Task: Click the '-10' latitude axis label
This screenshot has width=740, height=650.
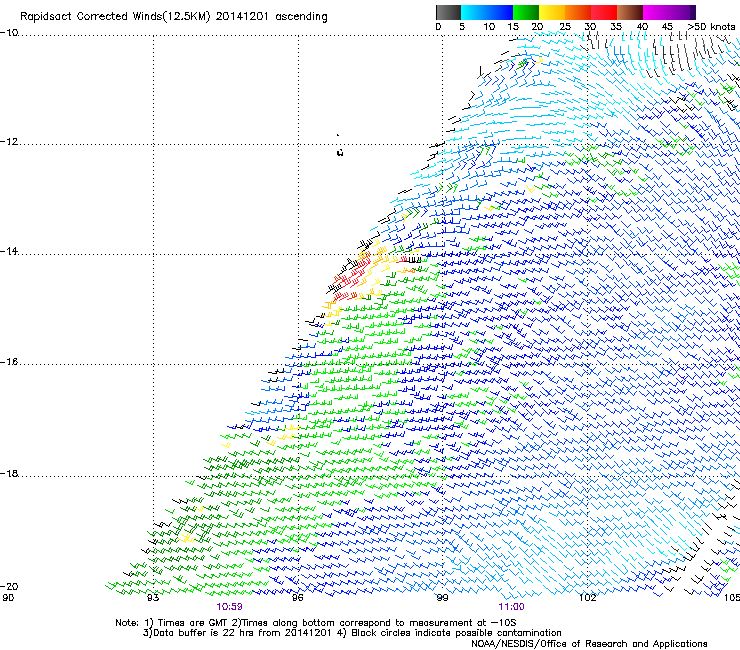Action: tap(9, 33)
